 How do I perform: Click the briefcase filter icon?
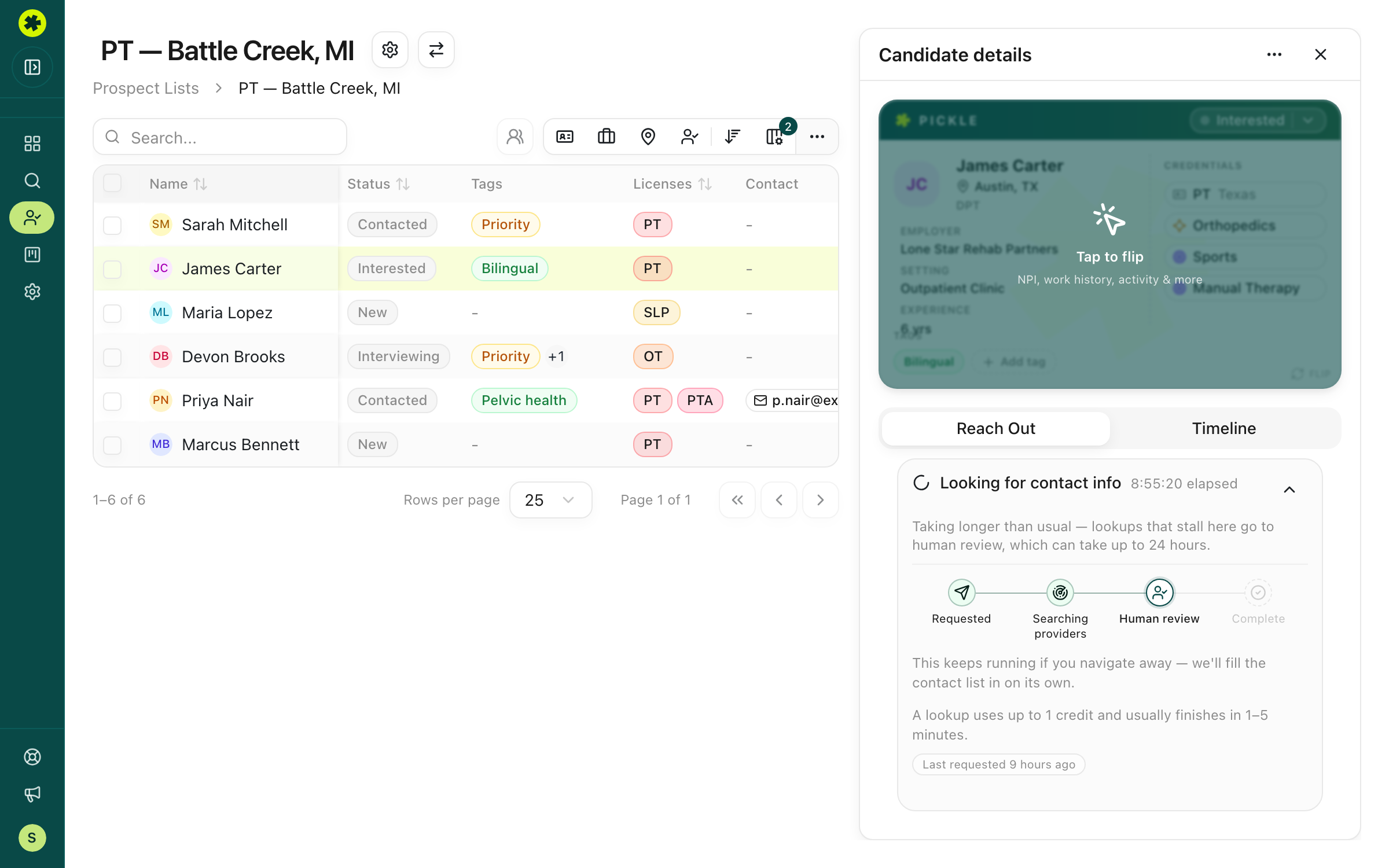point(607,137)
